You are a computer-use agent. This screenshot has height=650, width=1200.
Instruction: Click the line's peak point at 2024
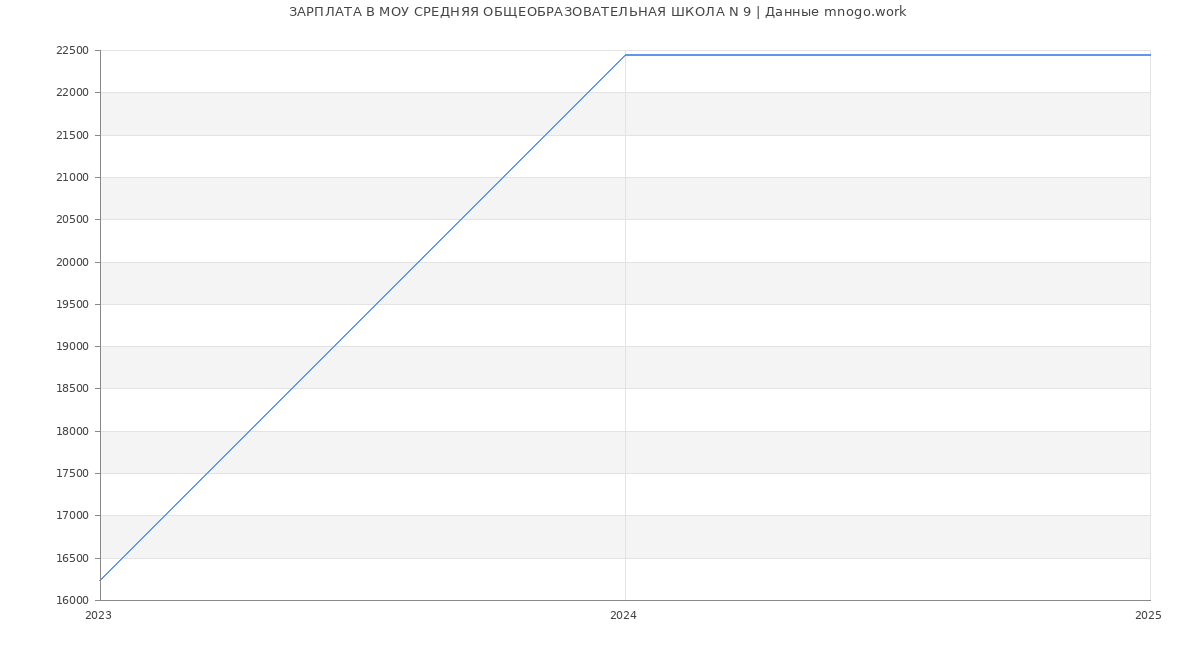pyautogui.click(x=625, y=55)
